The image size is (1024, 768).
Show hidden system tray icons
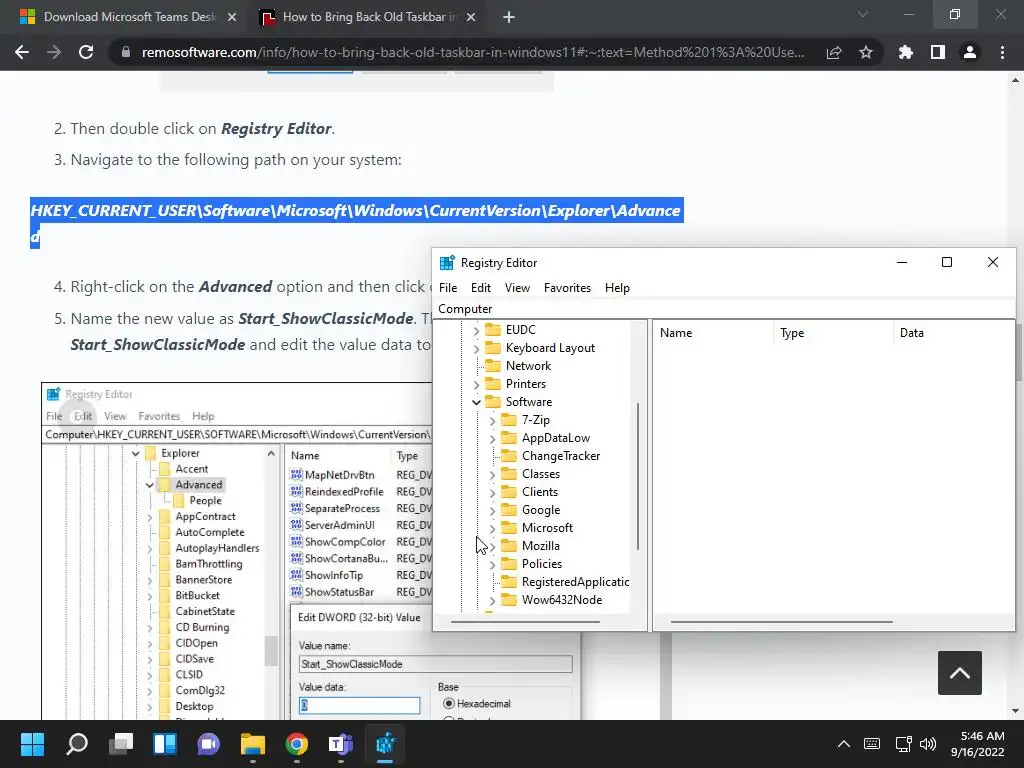pos(844,744)
